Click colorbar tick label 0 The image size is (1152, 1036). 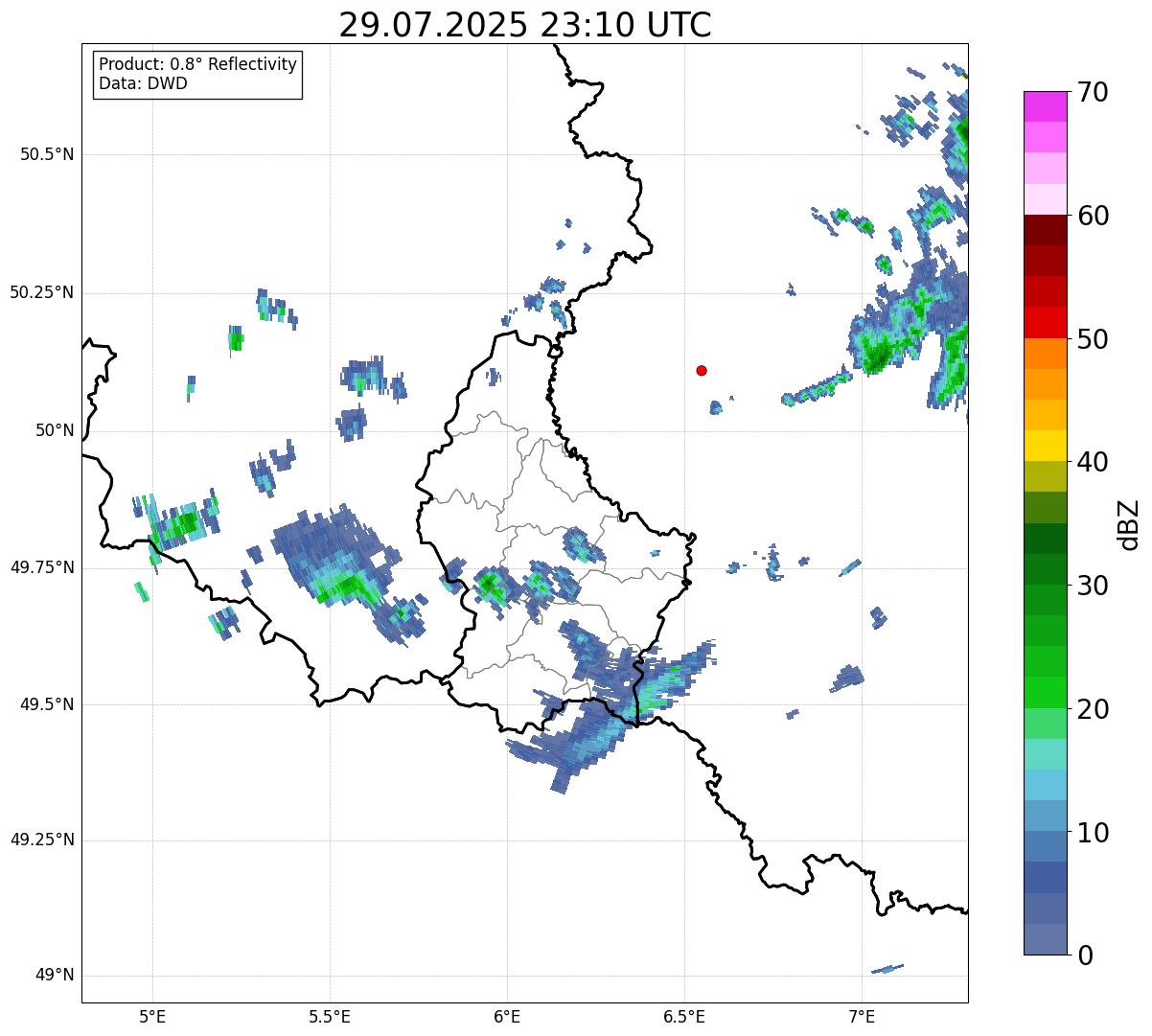(1085, 955)
